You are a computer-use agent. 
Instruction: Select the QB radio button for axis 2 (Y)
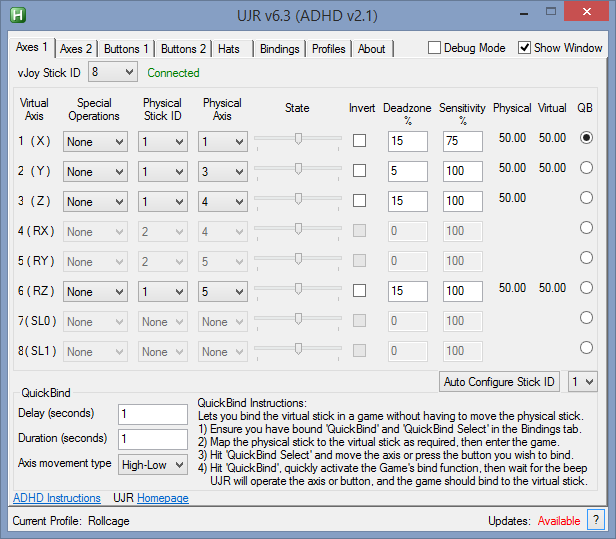[587, 168]
